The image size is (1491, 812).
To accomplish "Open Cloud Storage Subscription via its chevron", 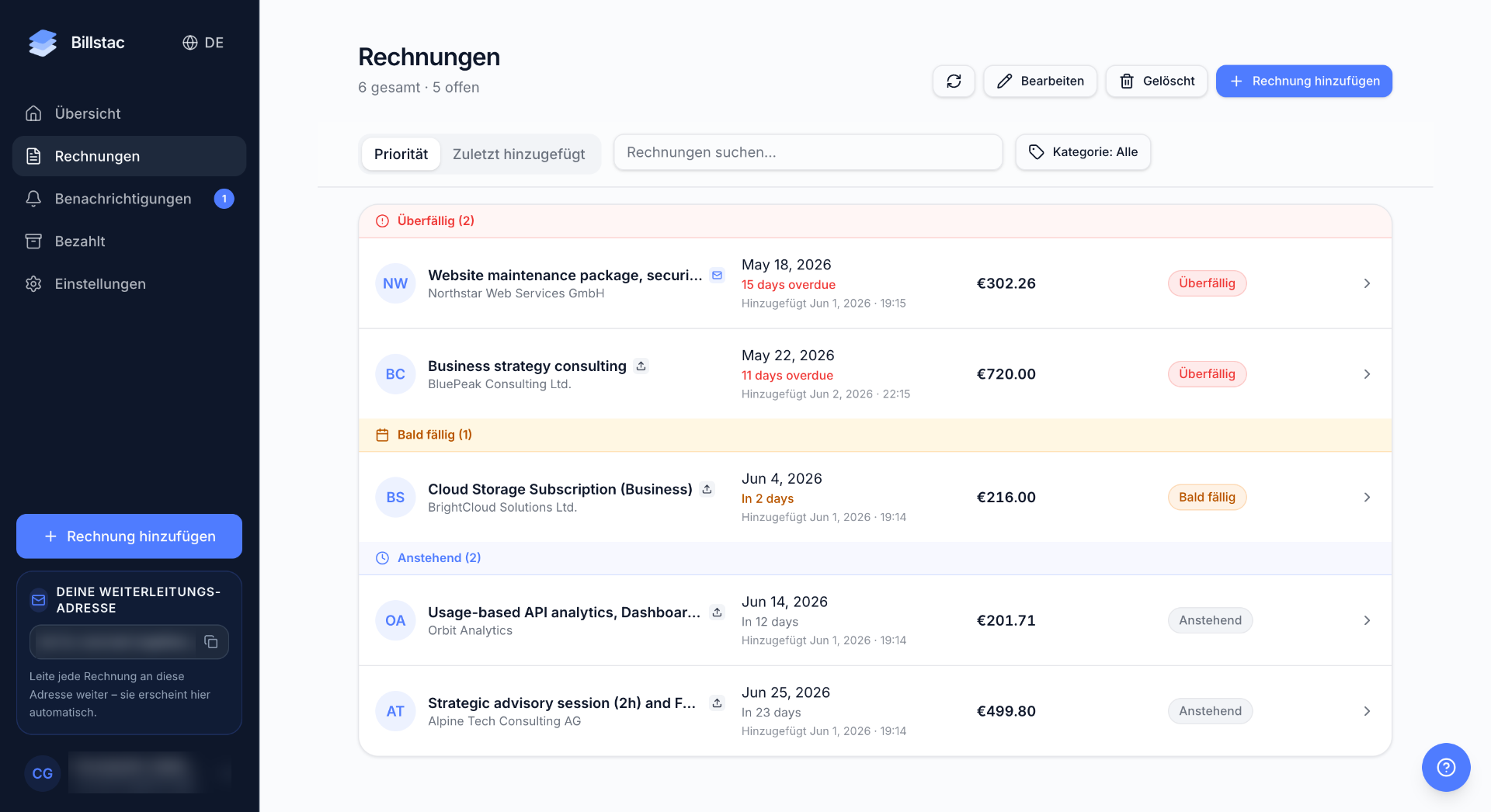I will (x=1367, y=498).
